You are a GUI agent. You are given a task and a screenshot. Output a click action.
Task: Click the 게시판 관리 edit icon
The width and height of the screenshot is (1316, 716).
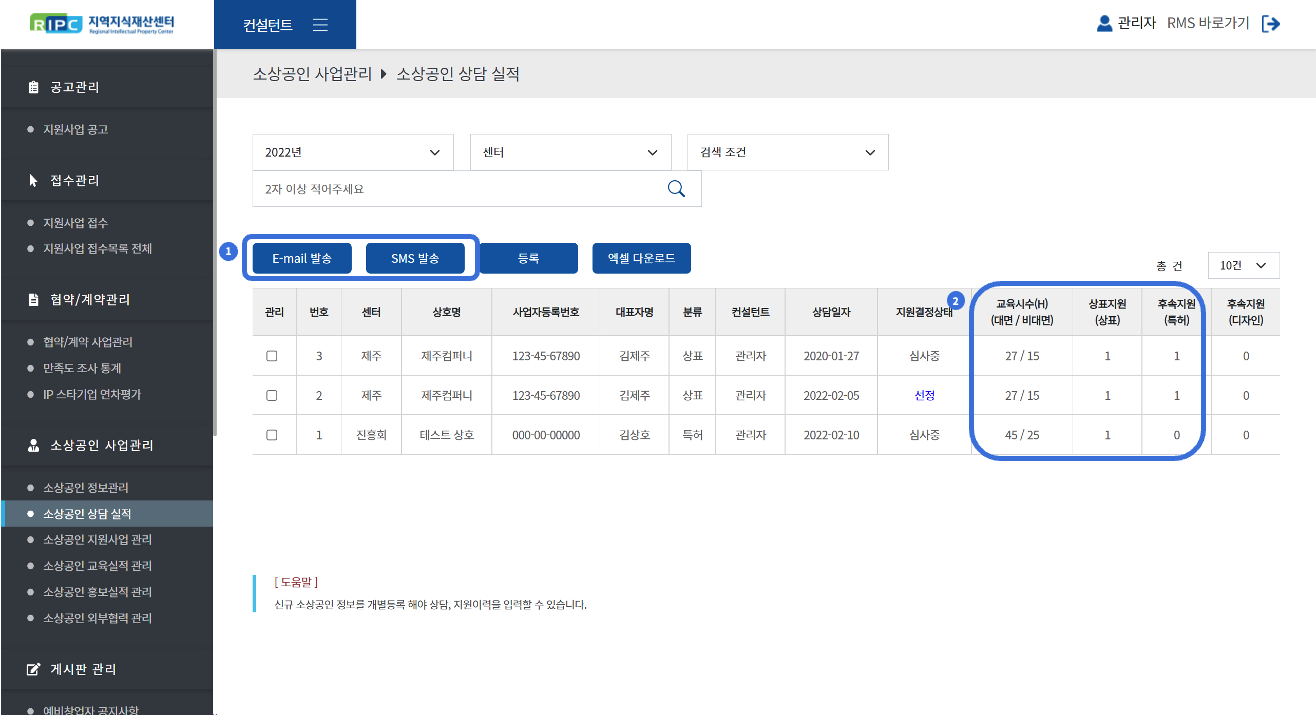coord(34,669)
